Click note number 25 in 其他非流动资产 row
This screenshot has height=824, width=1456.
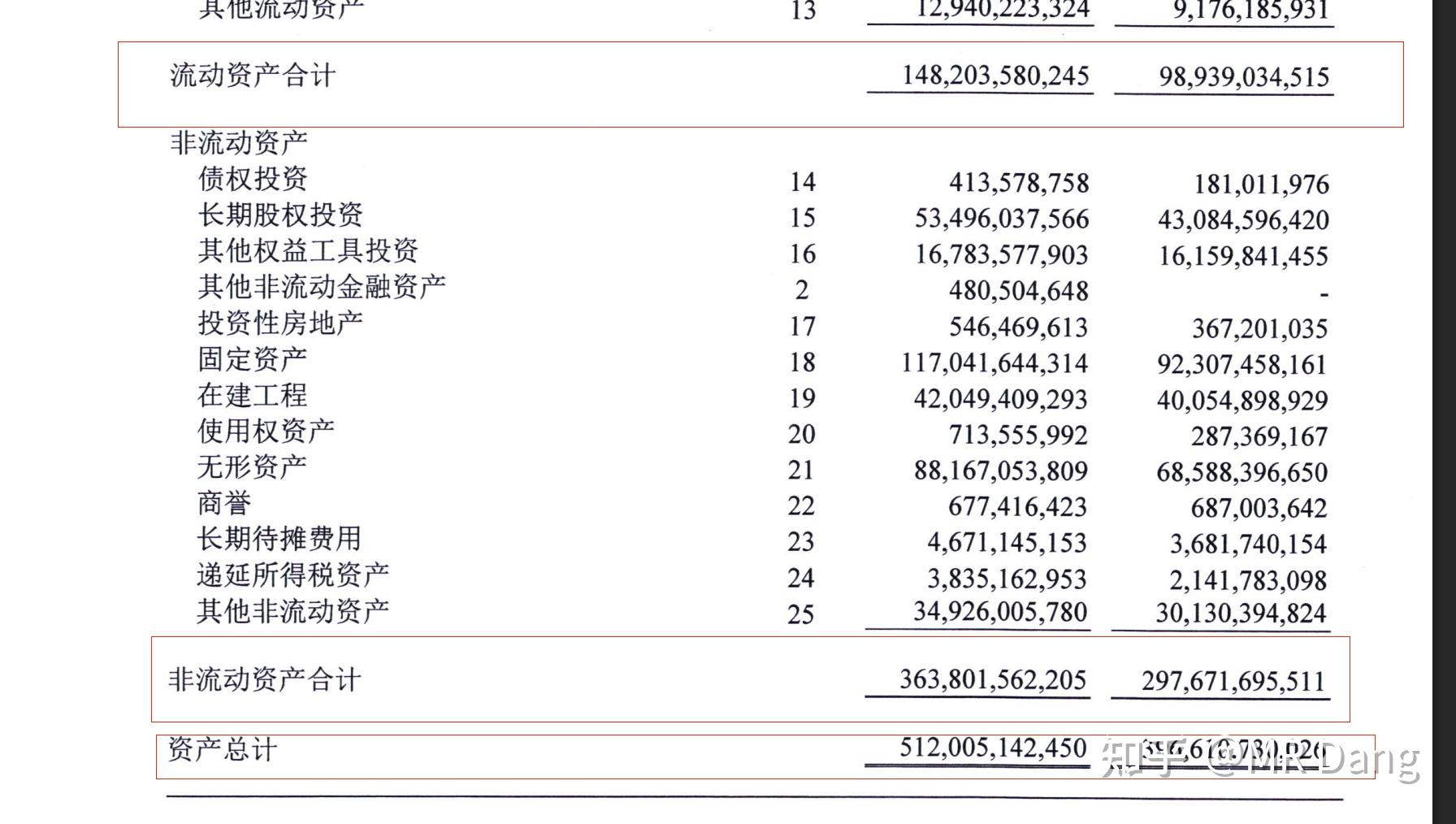tap(801, 614)
